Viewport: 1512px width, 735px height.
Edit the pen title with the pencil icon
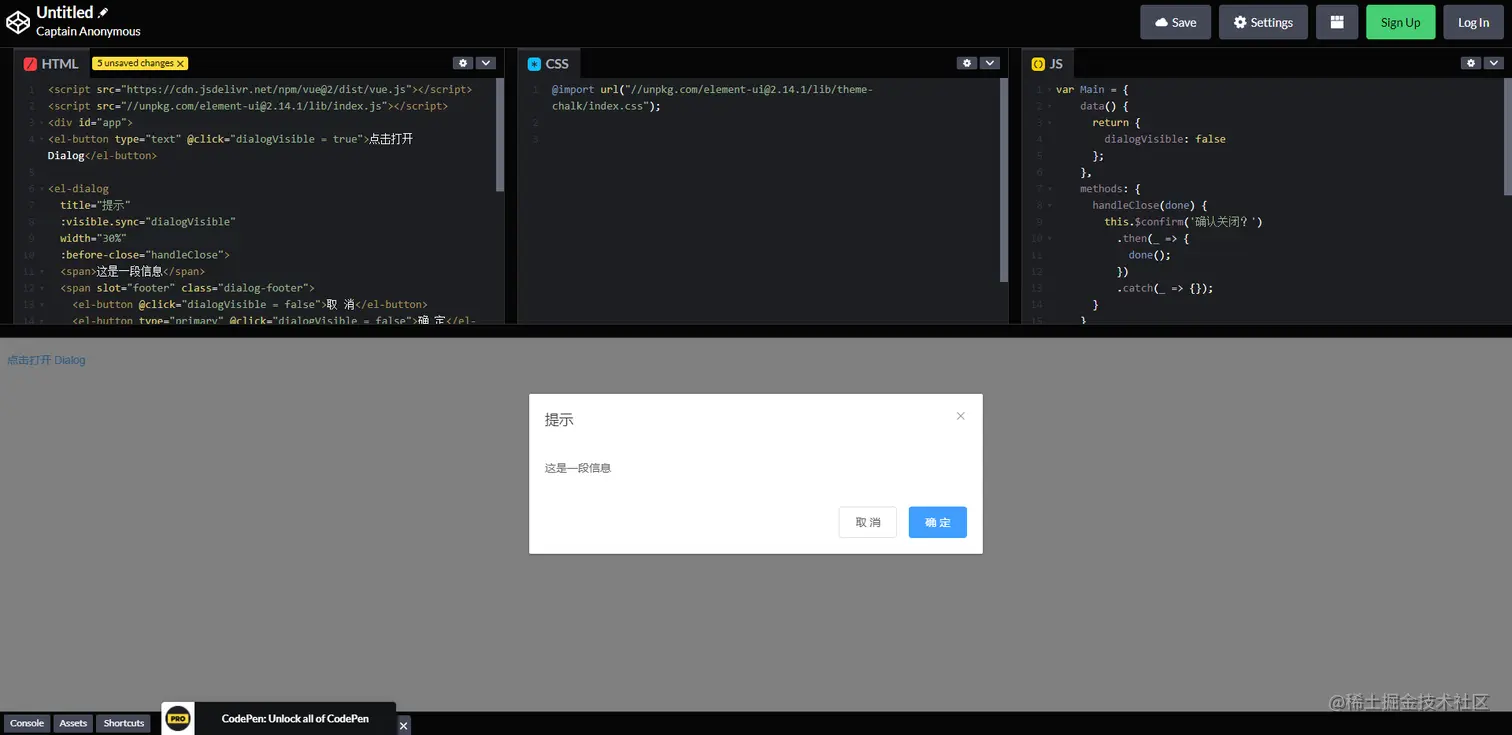tap(103, 13)
